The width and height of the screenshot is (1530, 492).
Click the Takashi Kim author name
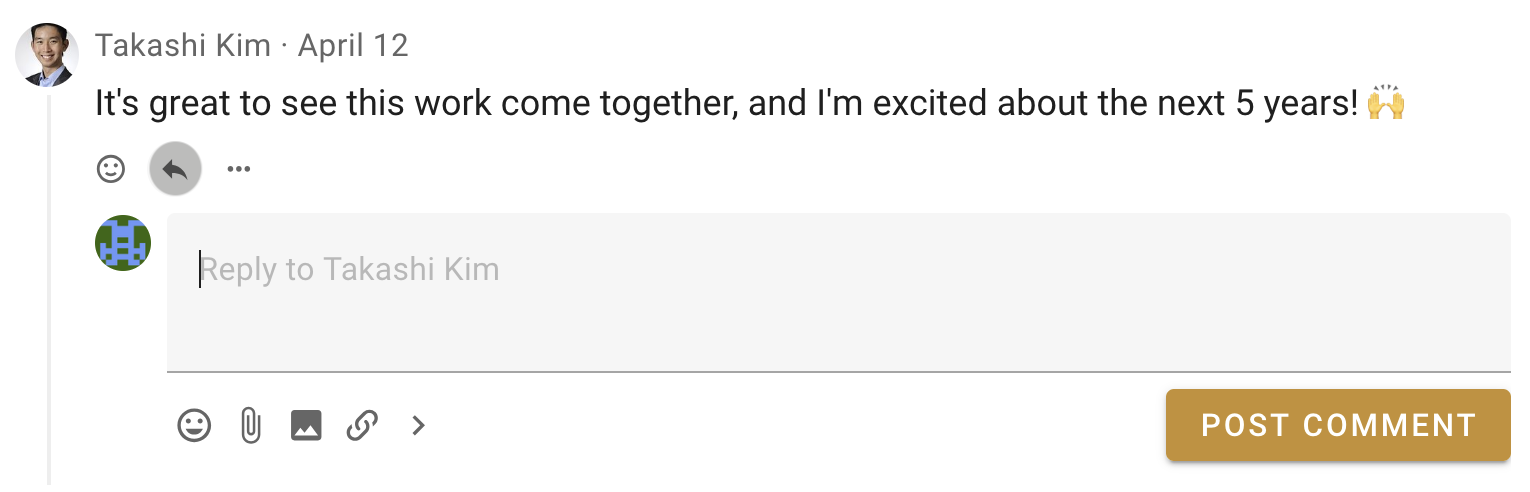coord(183,46)
